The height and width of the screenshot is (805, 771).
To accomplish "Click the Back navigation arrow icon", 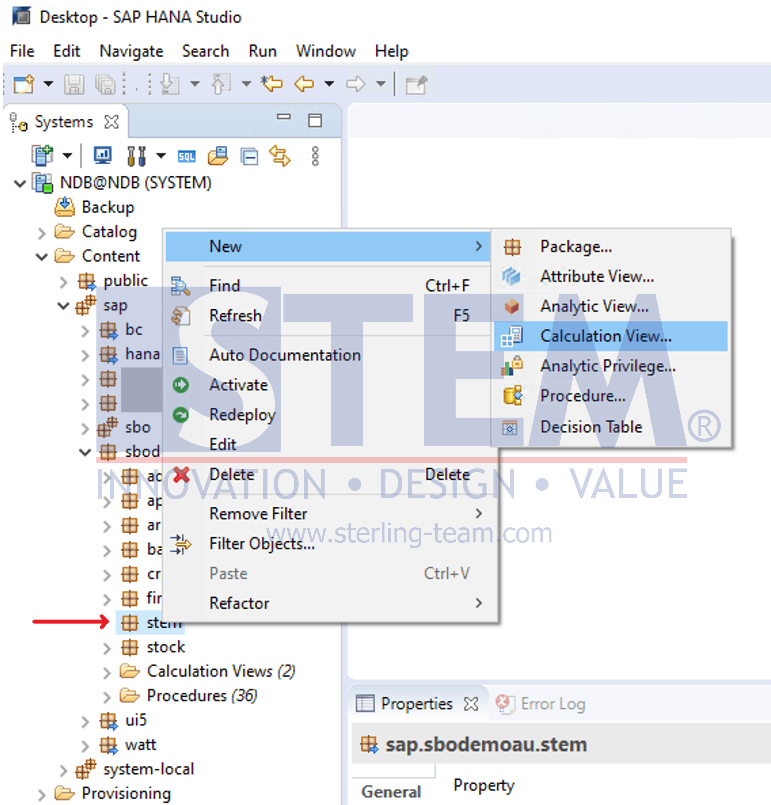I will 304,84.
